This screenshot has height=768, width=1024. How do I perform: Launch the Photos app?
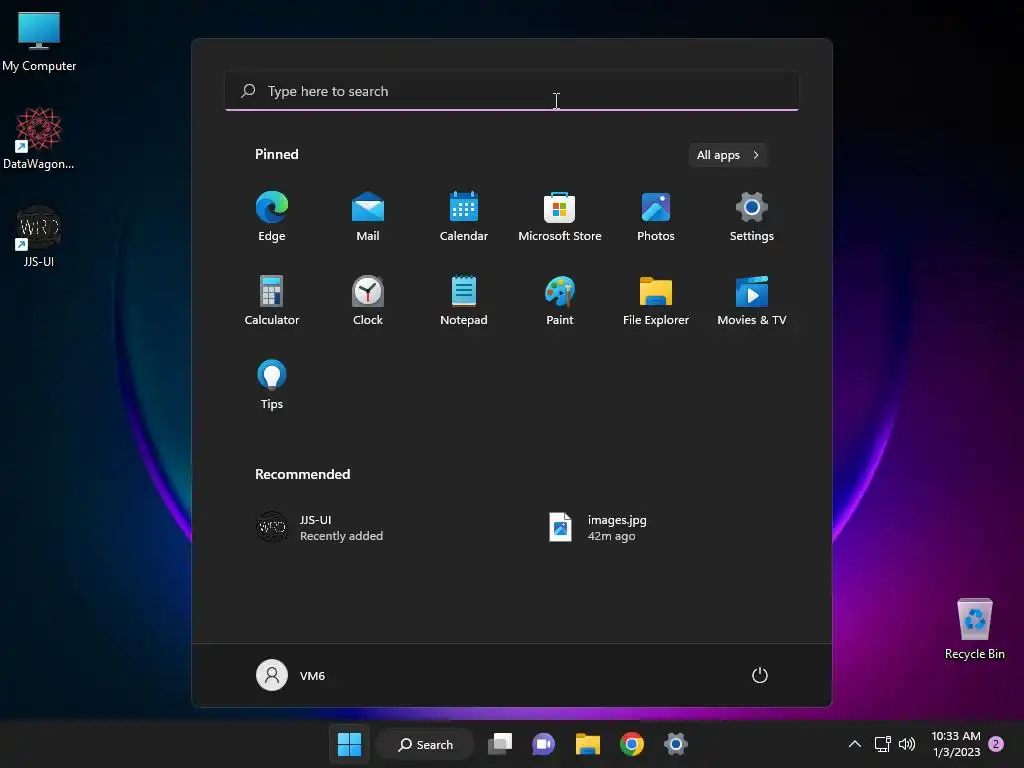pyautogui.click(x=656, y=217)
